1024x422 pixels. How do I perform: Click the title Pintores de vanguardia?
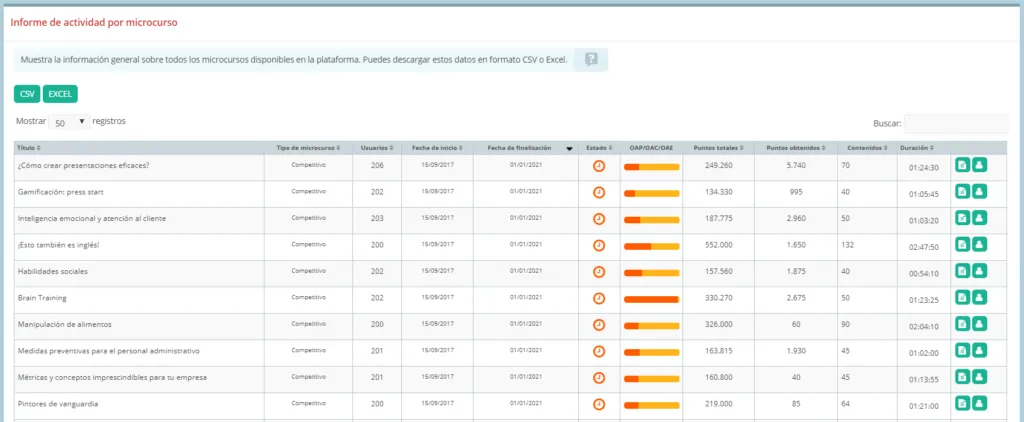[x=58, y=404]
